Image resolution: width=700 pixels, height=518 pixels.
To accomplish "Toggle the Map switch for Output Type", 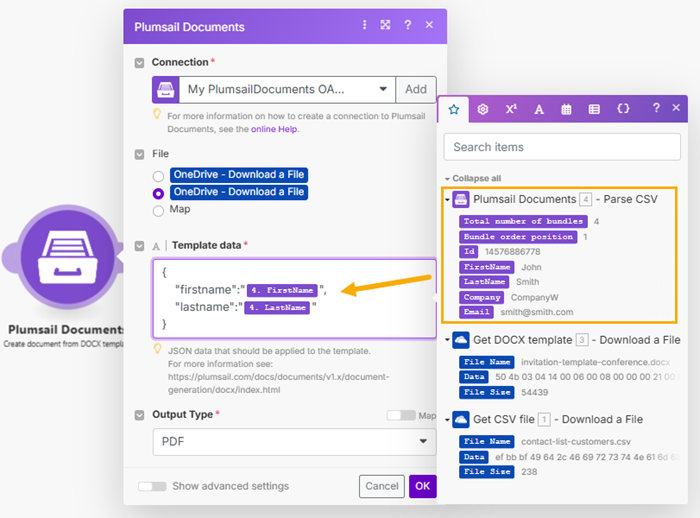I will [401, 415].
